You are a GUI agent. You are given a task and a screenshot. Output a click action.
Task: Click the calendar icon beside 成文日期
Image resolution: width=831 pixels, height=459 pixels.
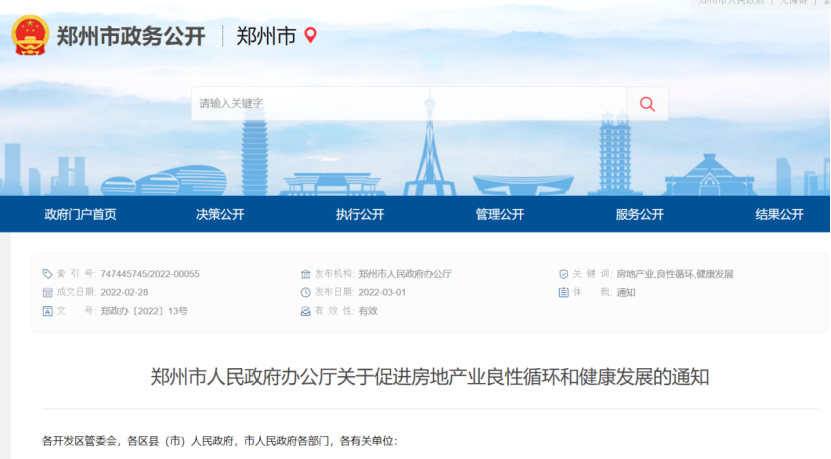tap(47, 293)
